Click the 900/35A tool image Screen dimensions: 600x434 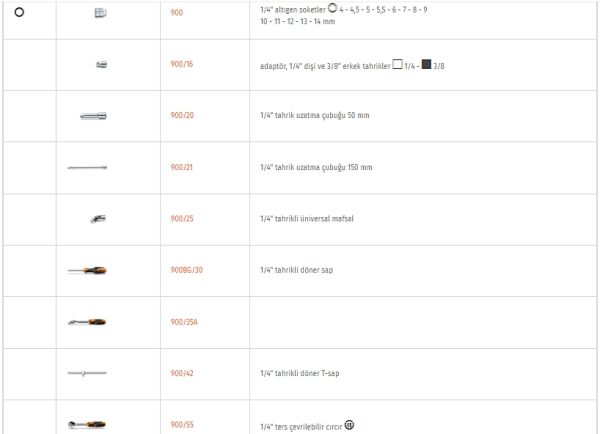(x=87, y=322)
